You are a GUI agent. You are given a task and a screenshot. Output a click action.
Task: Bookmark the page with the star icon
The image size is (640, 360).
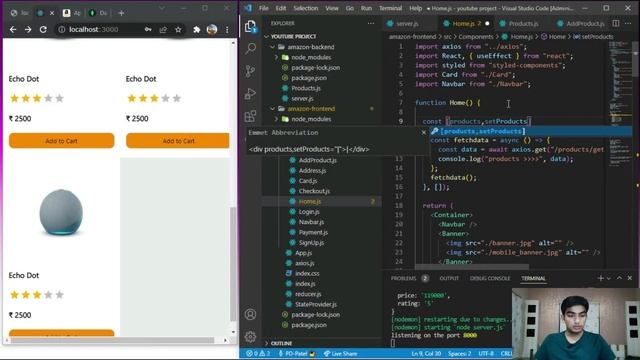click(178, 29)
